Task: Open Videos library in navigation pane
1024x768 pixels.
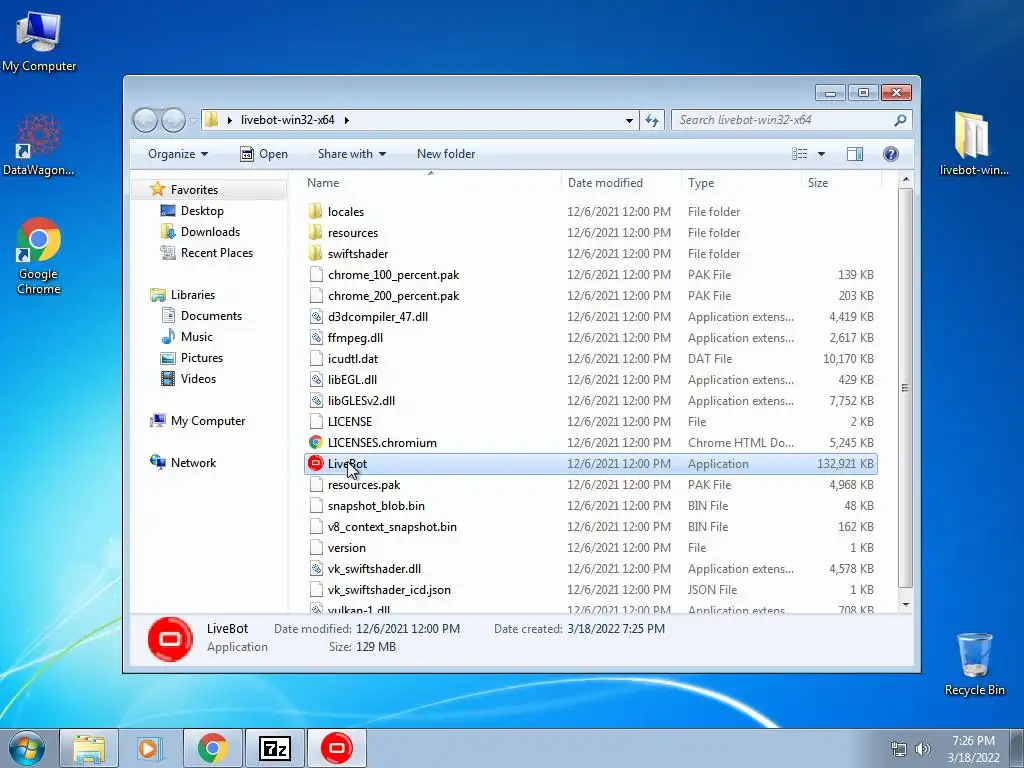Action: [x=198, y=378]
